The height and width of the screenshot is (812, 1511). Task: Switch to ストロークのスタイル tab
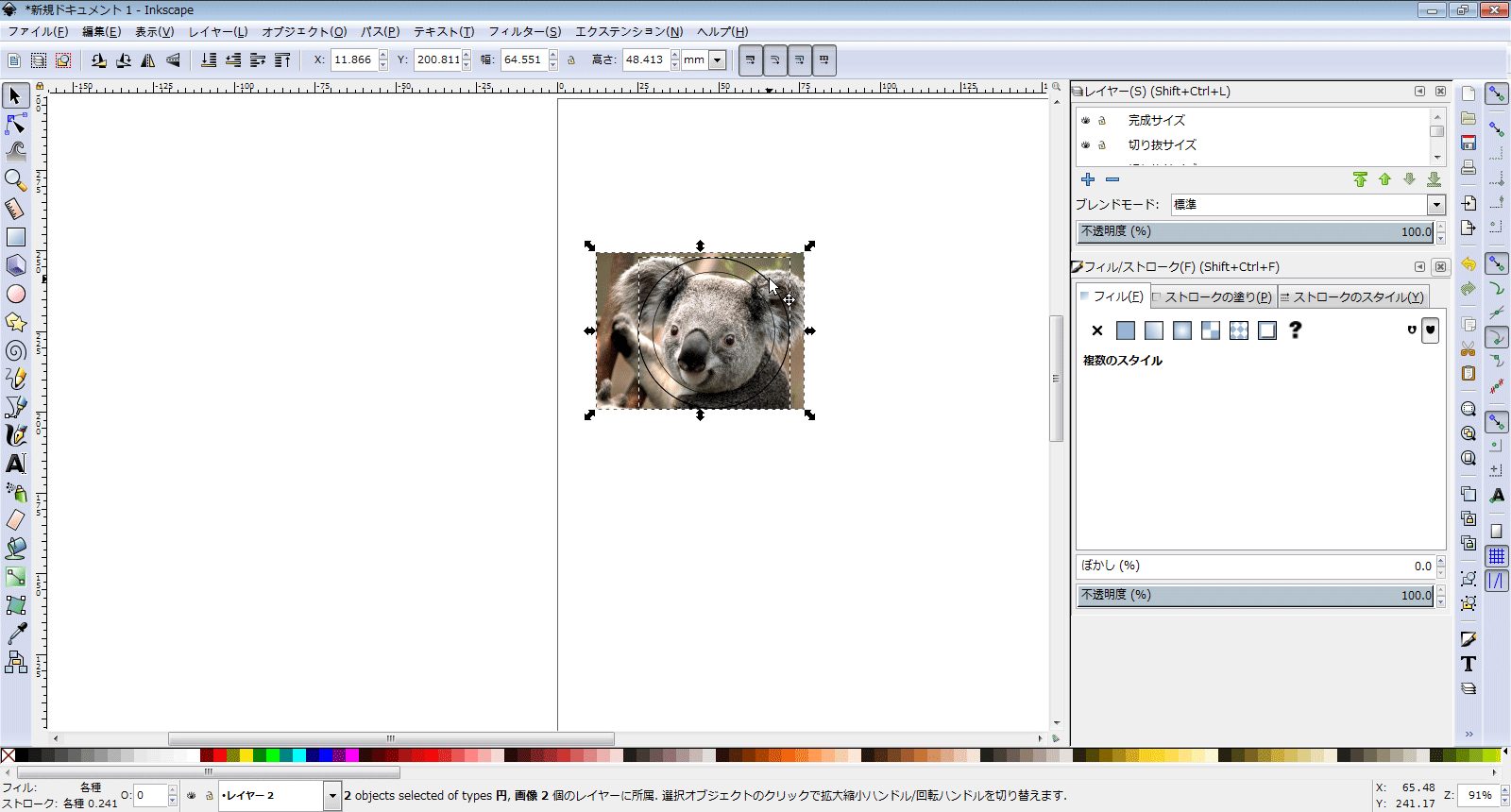coord(1352,296)
